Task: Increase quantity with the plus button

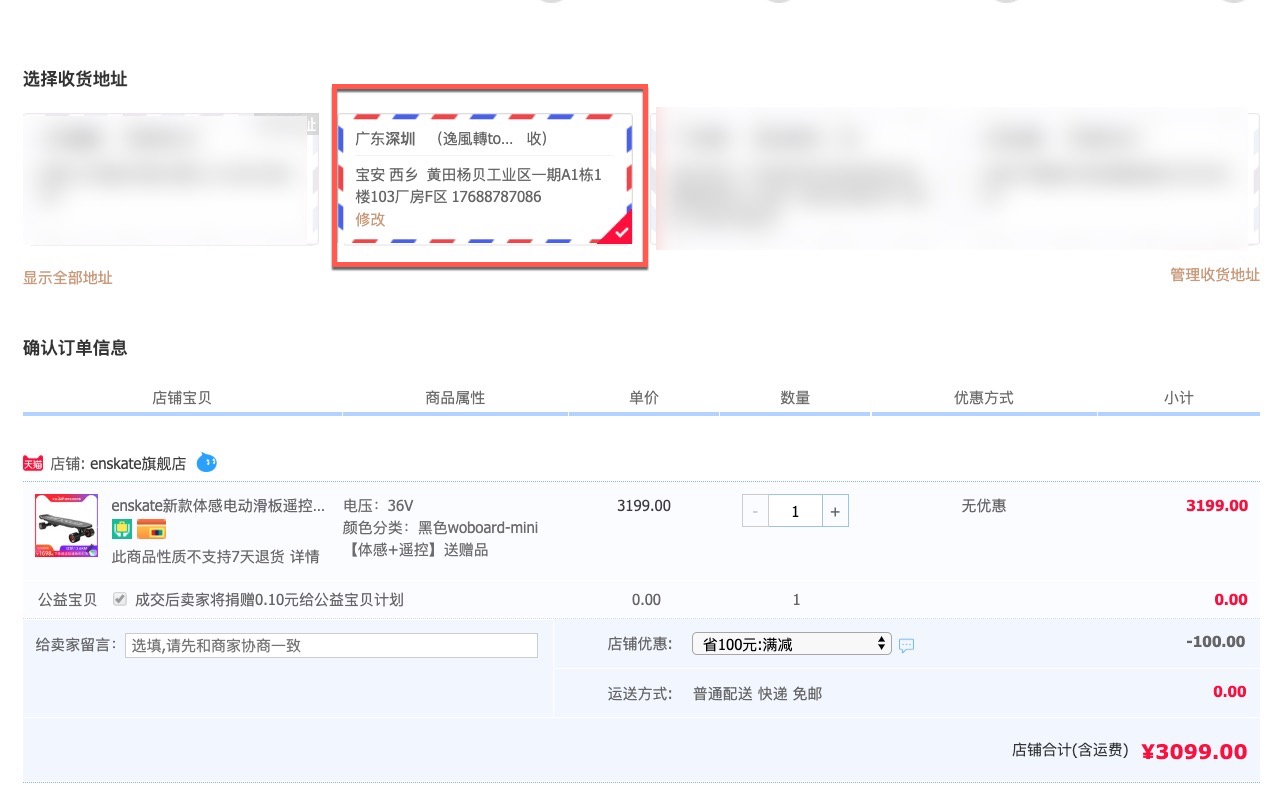Action: coord(835,511)
